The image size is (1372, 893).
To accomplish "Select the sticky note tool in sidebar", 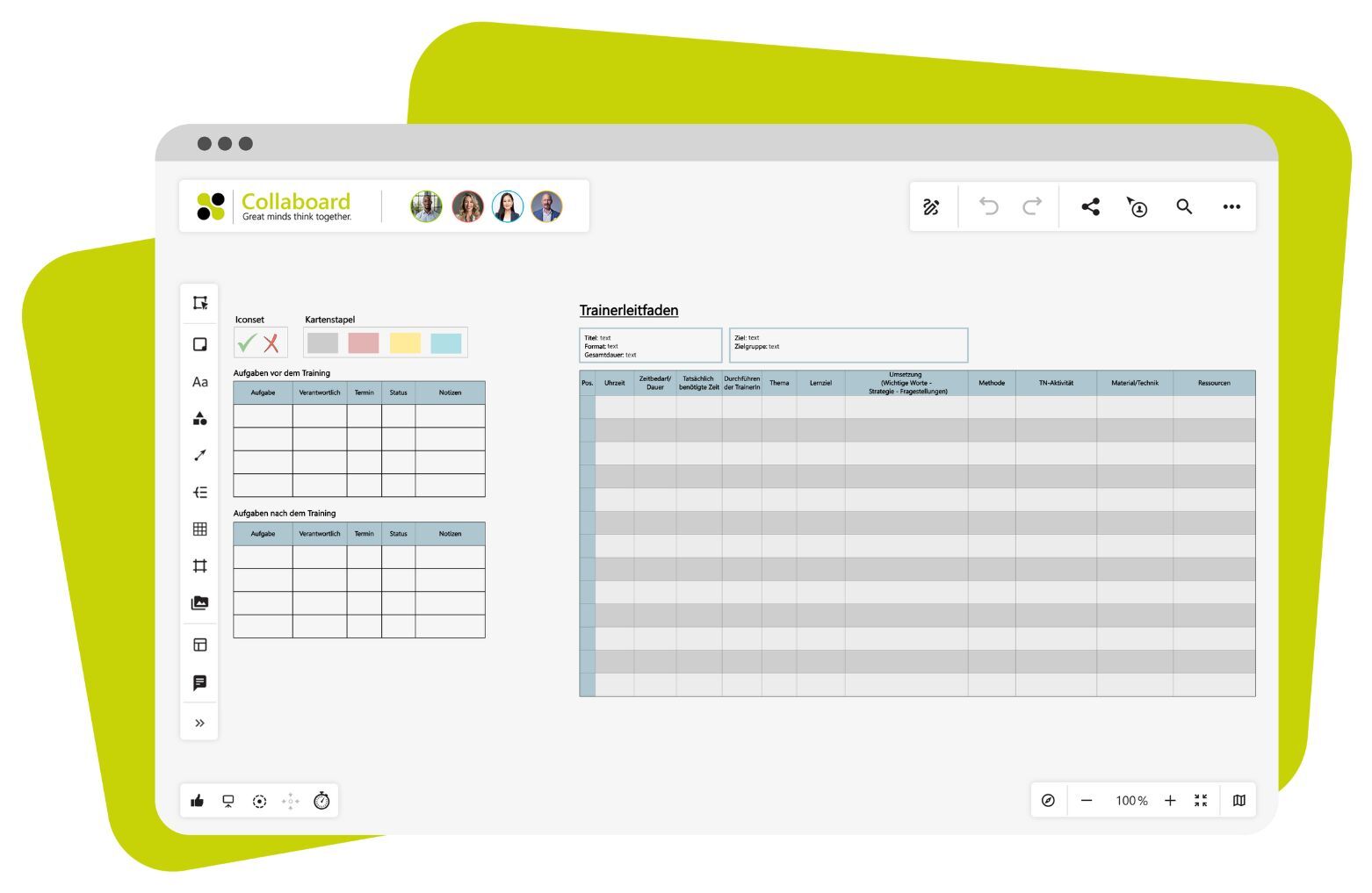I will tap(199, 344).
